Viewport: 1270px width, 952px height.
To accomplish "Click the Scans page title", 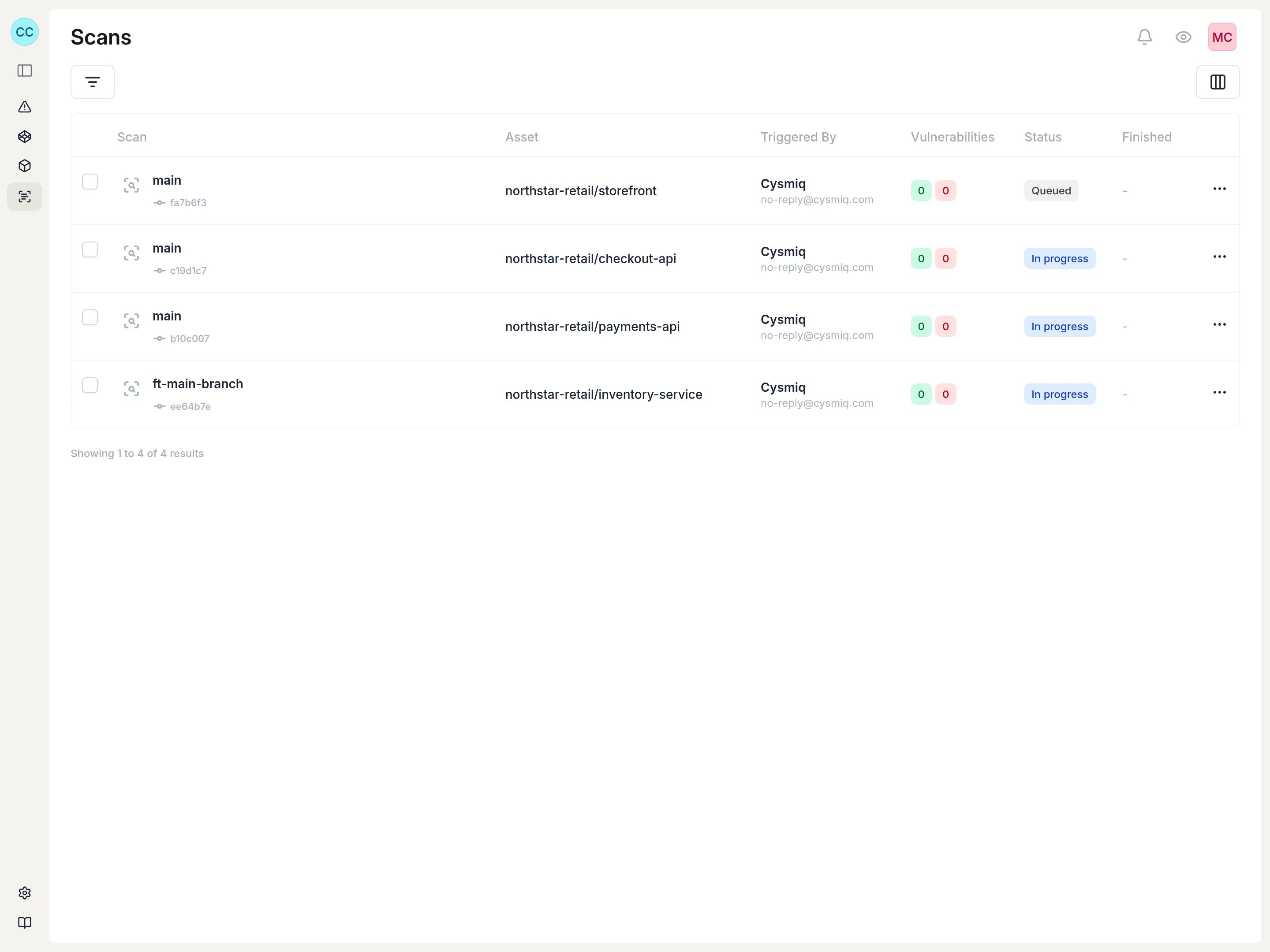I will (x=101, y=37).
